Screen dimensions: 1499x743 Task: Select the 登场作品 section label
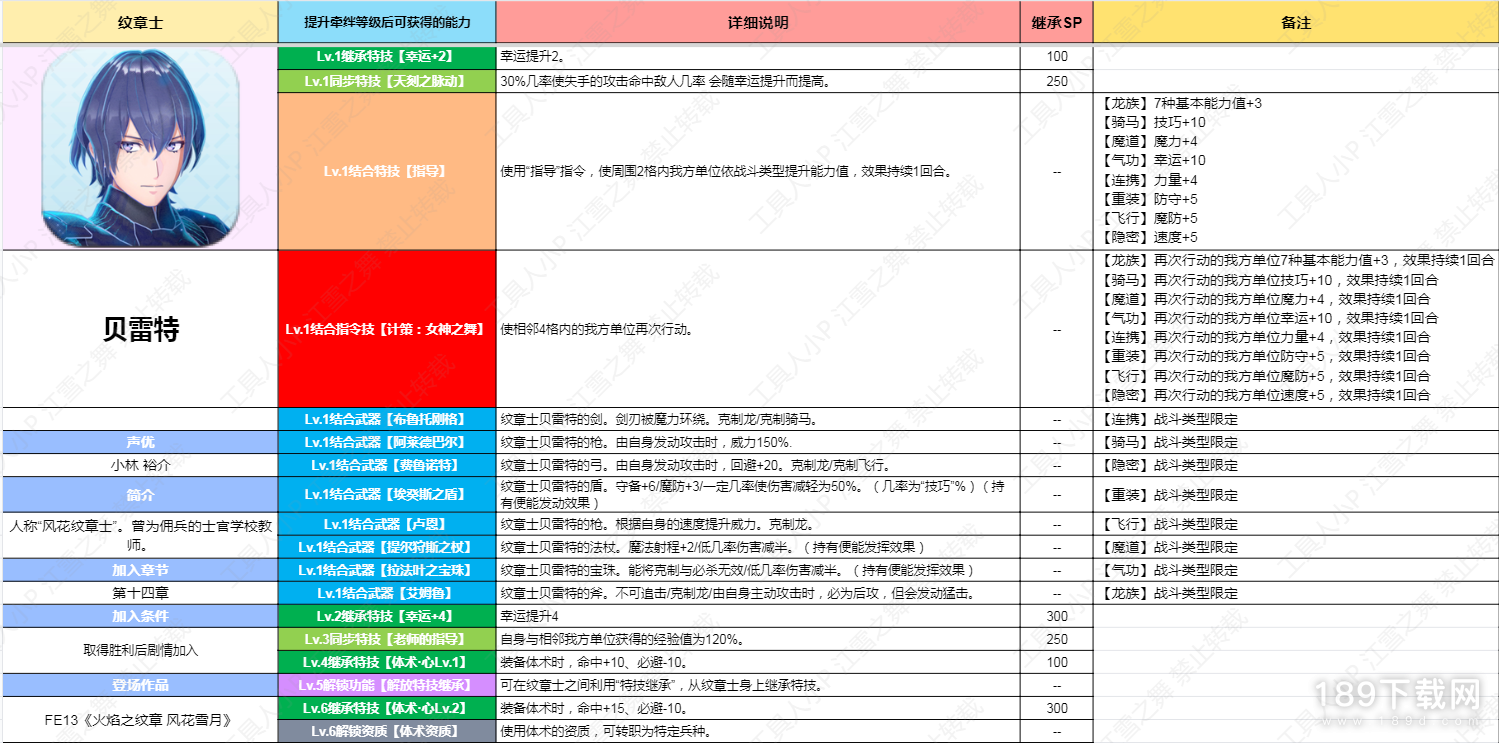[x=140, y=685]
